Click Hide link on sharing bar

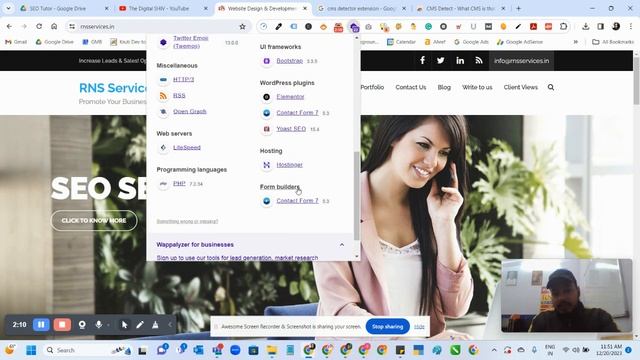click(x=419, y=327)
